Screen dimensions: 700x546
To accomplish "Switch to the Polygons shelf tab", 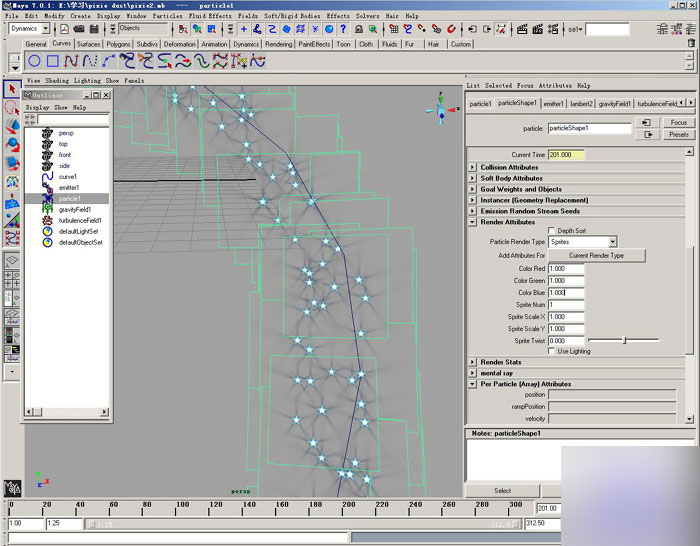I will pyautogui.click(x=118, y=44).
